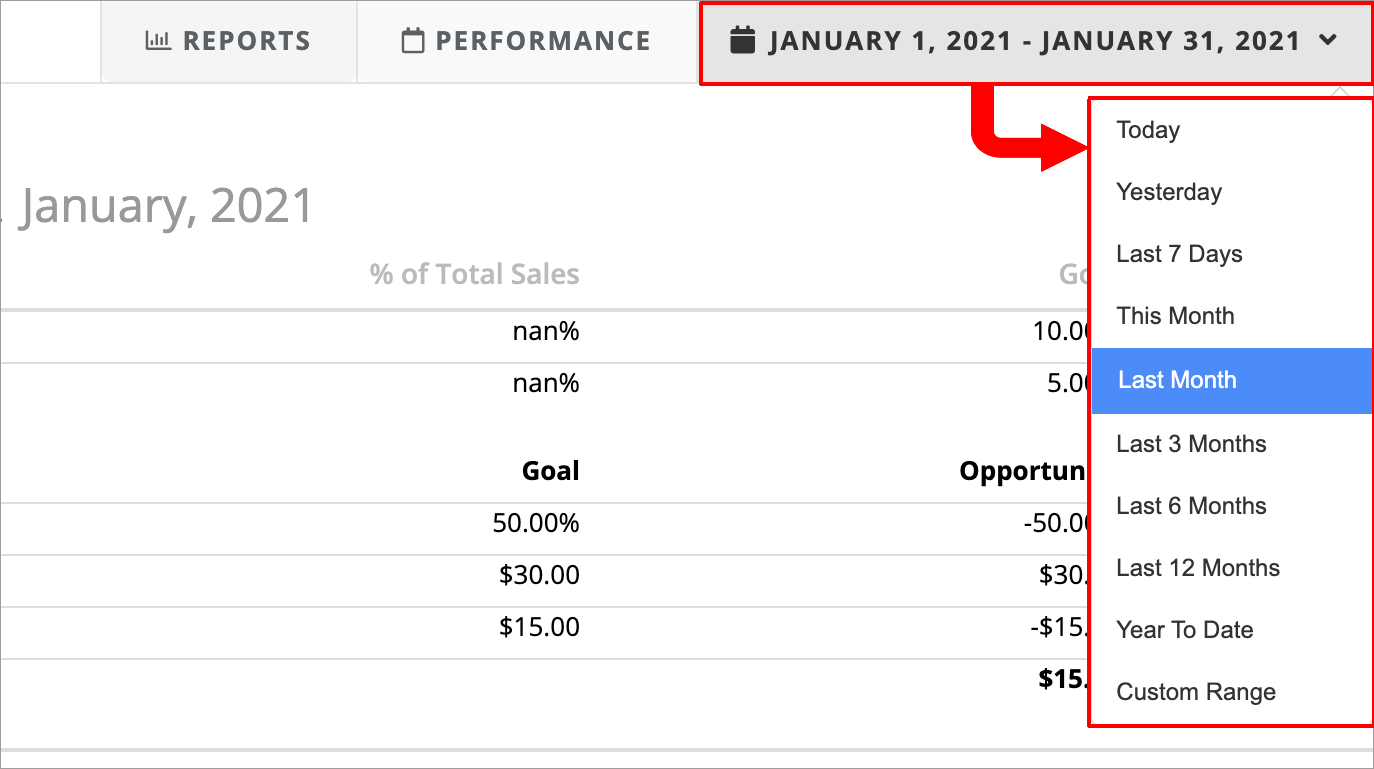This screenshot has height=769, width=1374.
Task: Expand the January 1 - January 31 date dropdown
Action: click(1035, 40)
